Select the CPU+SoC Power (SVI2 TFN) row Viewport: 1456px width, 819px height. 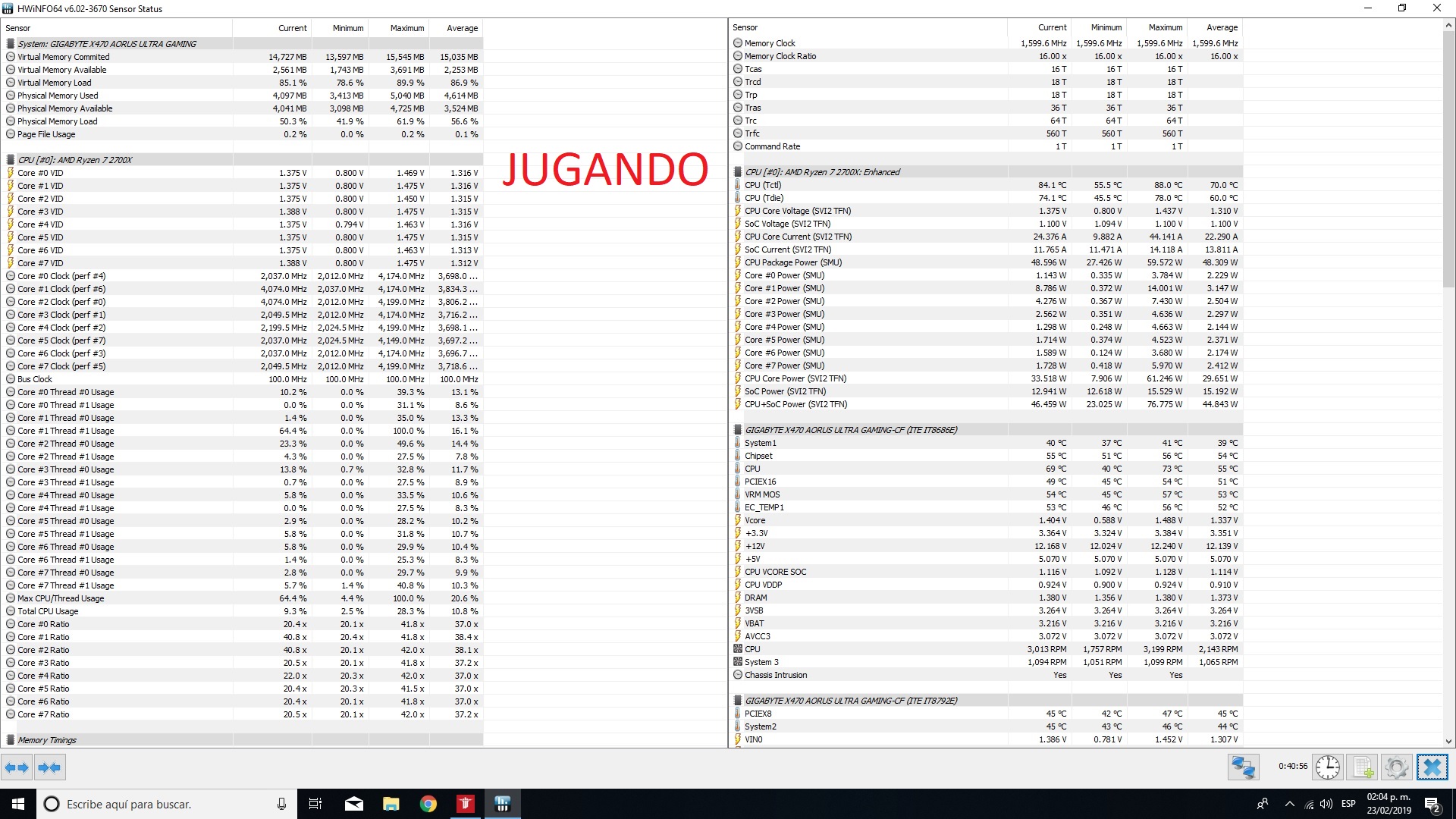point(987,404)
